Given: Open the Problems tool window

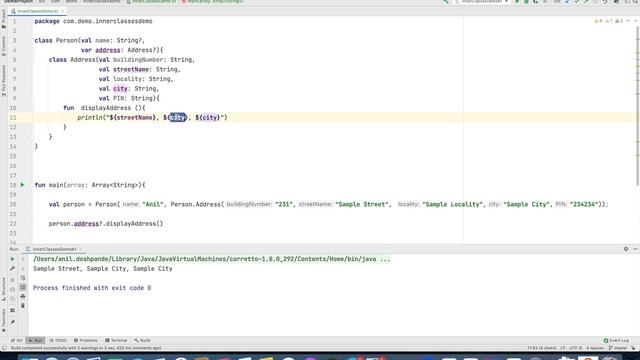Looking at the screenshot, I should (86, 340).
